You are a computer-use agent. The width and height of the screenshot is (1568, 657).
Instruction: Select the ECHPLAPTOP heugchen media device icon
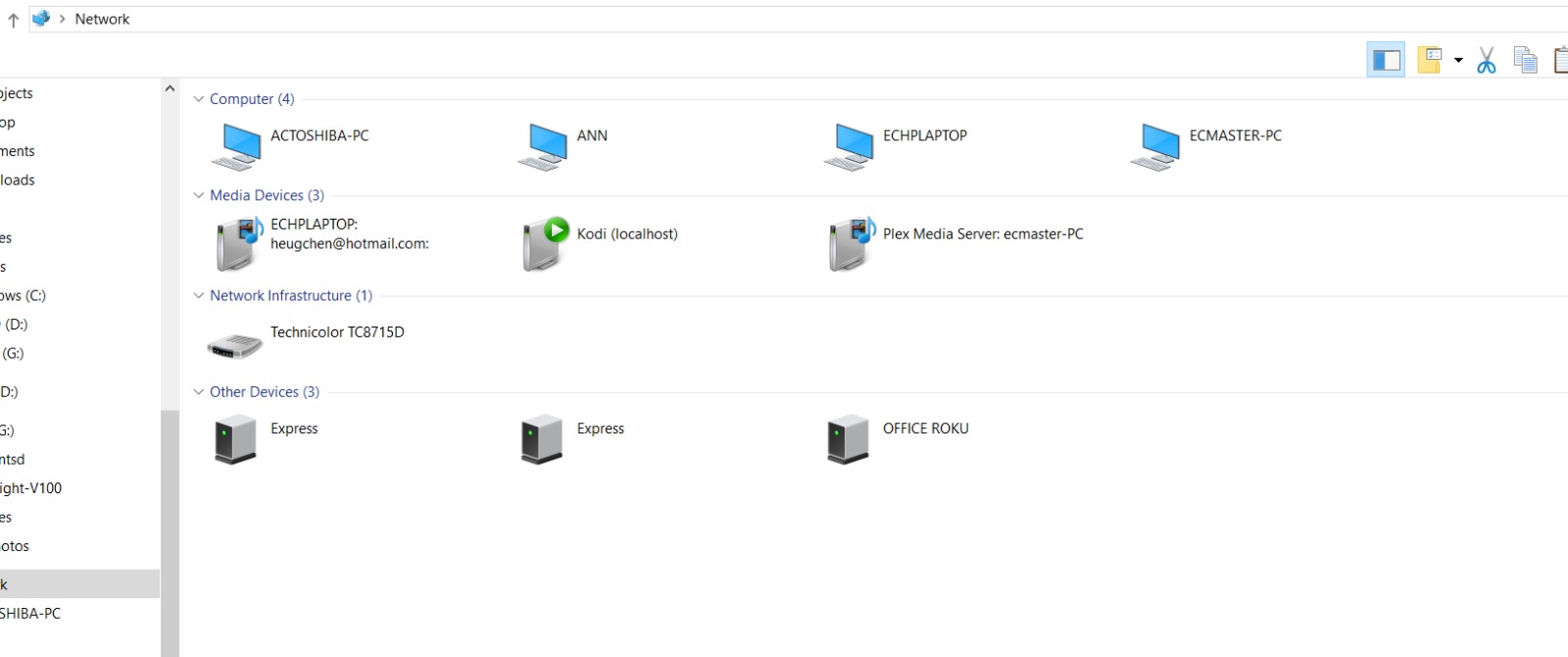tap(239, 244)
